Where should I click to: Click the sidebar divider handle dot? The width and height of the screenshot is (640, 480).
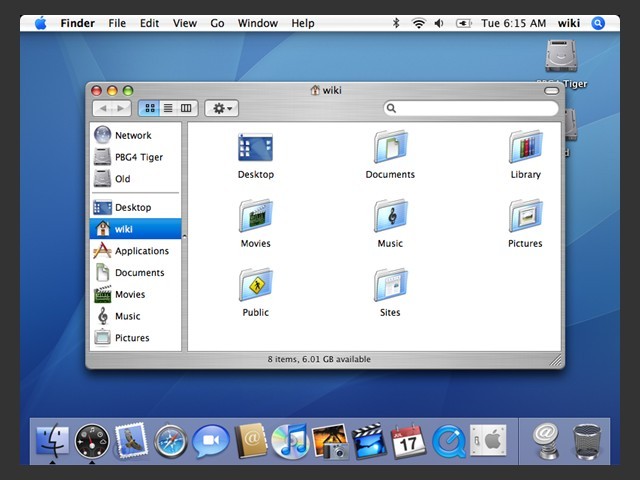click(x=184, y=236)
